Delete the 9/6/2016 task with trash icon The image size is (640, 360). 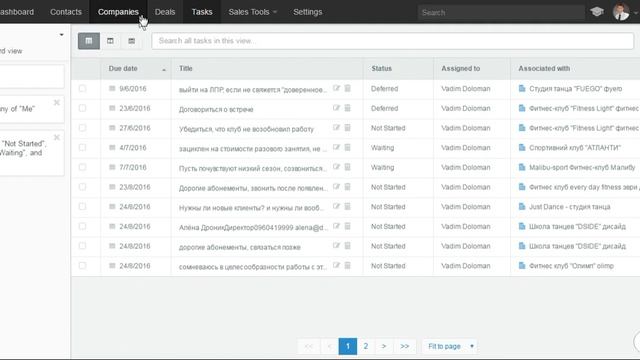347,88
